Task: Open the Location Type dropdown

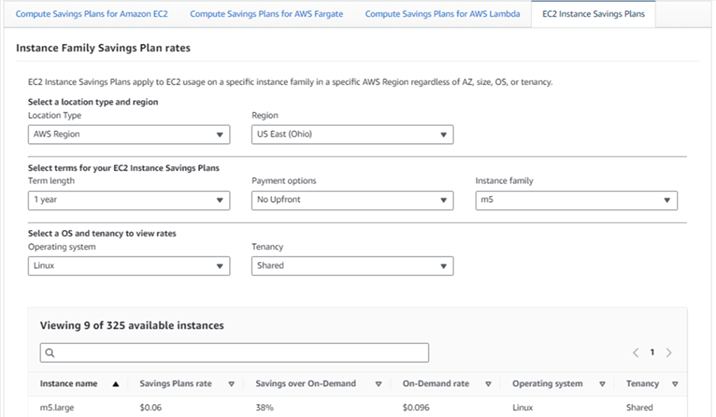Action: [x=129, y=134]
